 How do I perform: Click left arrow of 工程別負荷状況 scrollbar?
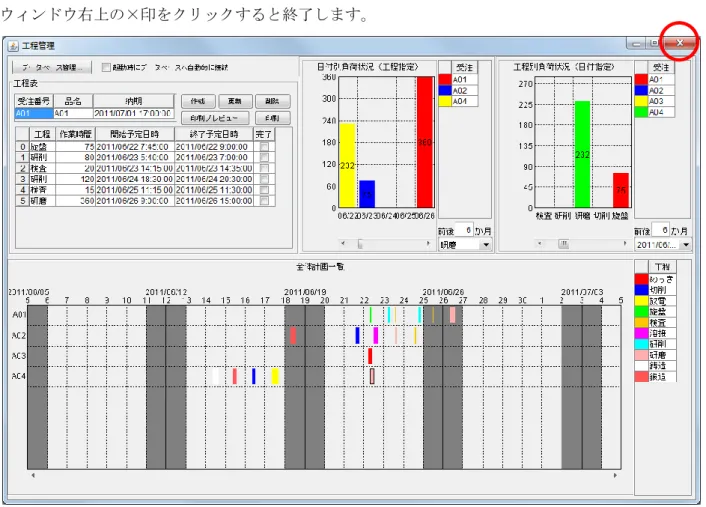[540, 244]
